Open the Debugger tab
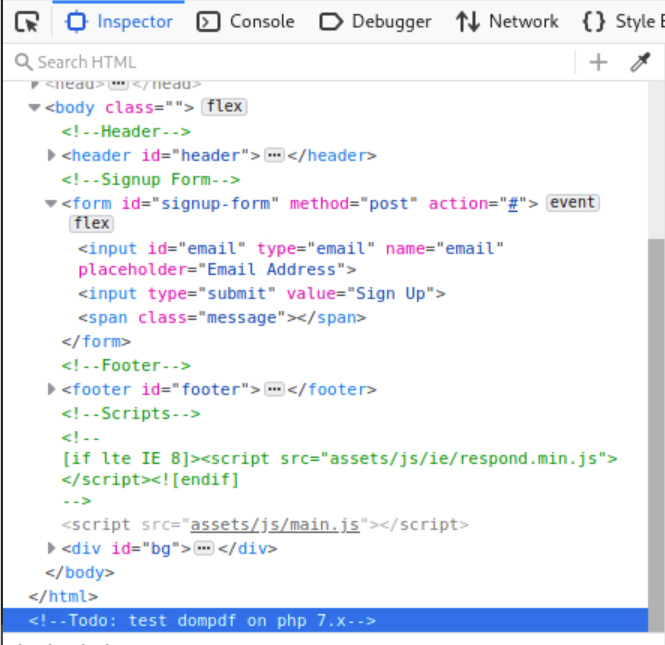The height and width of the screenshot is (645, 665). click(x=375, y=22)
